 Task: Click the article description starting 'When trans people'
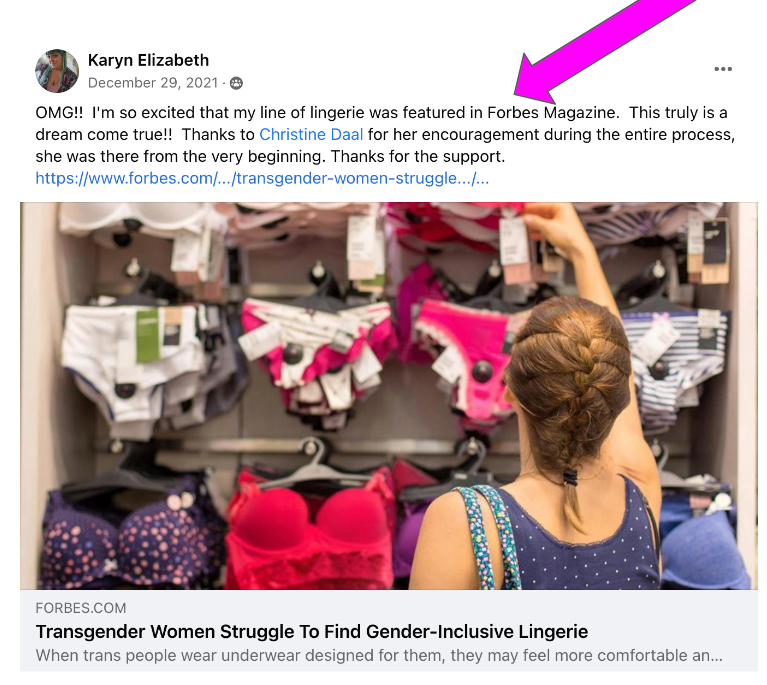pos(379,655)
